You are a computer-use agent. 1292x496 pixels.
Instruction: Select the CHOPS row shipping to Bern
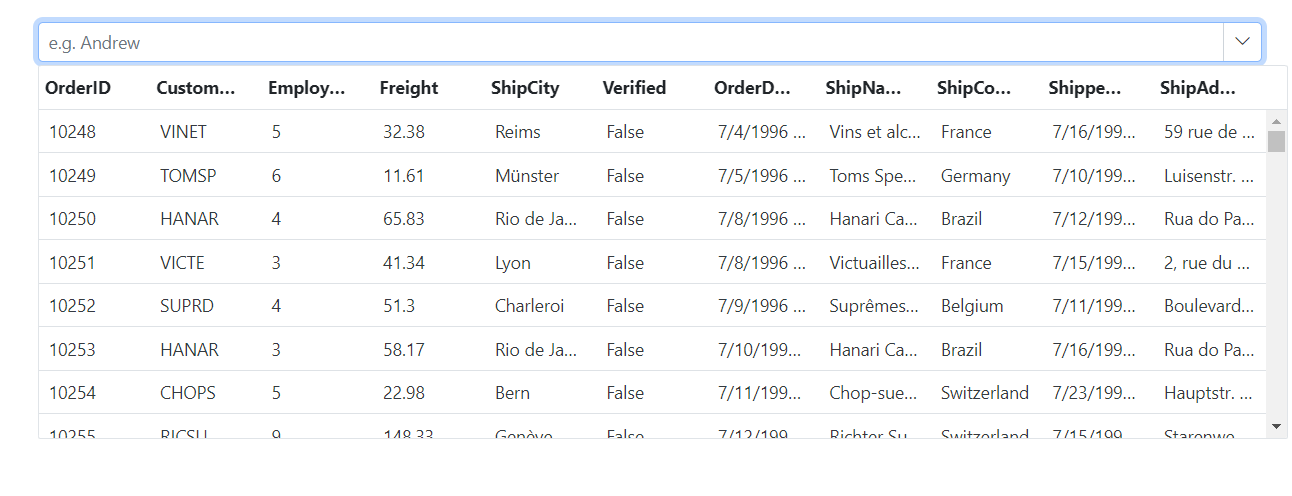coord(652,393)
